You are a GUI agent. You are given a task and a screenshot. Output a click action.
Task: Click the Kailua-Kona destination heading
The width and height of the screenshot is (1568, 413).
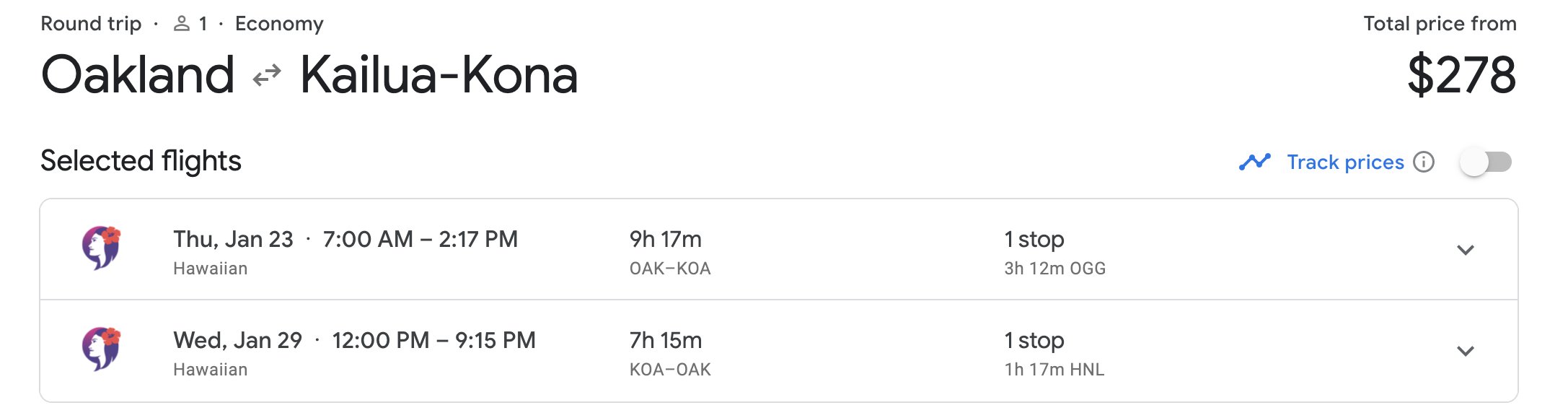click(x=439, y=75)
